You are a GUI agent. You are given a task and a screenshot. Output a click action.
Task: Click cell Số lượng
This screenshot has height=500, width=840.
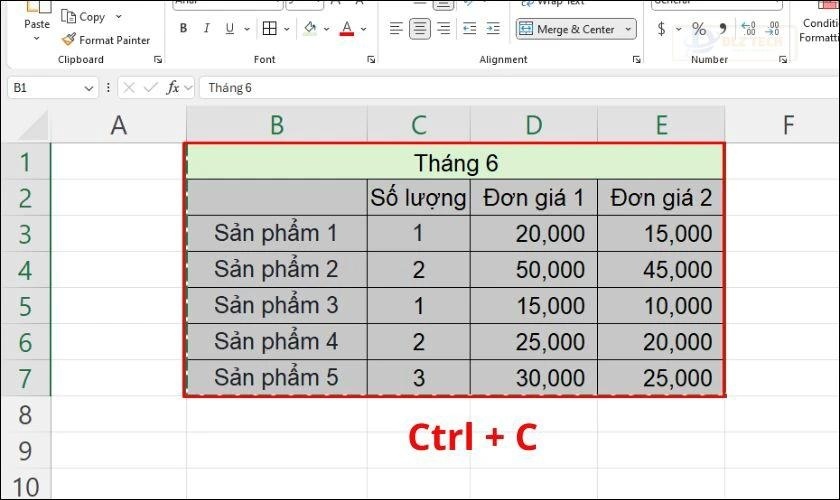coord(418,198)
